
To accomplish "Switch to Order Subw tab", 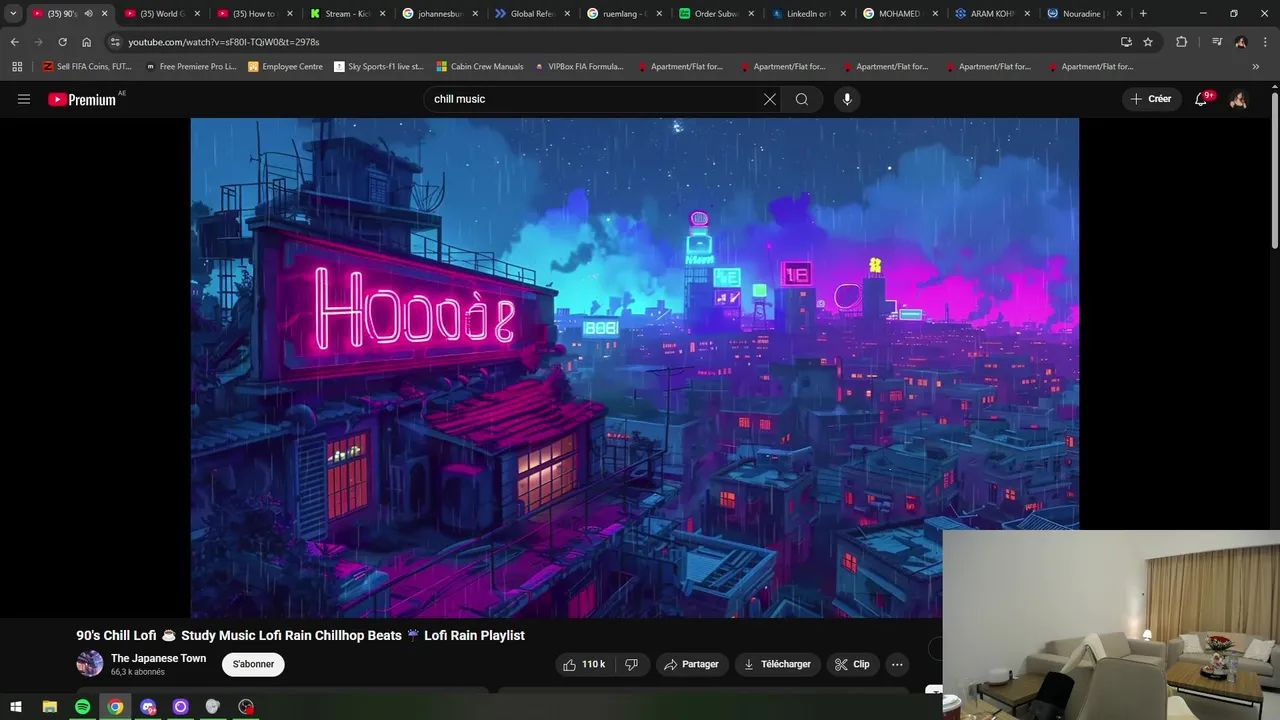I will (x=718, y=14).
